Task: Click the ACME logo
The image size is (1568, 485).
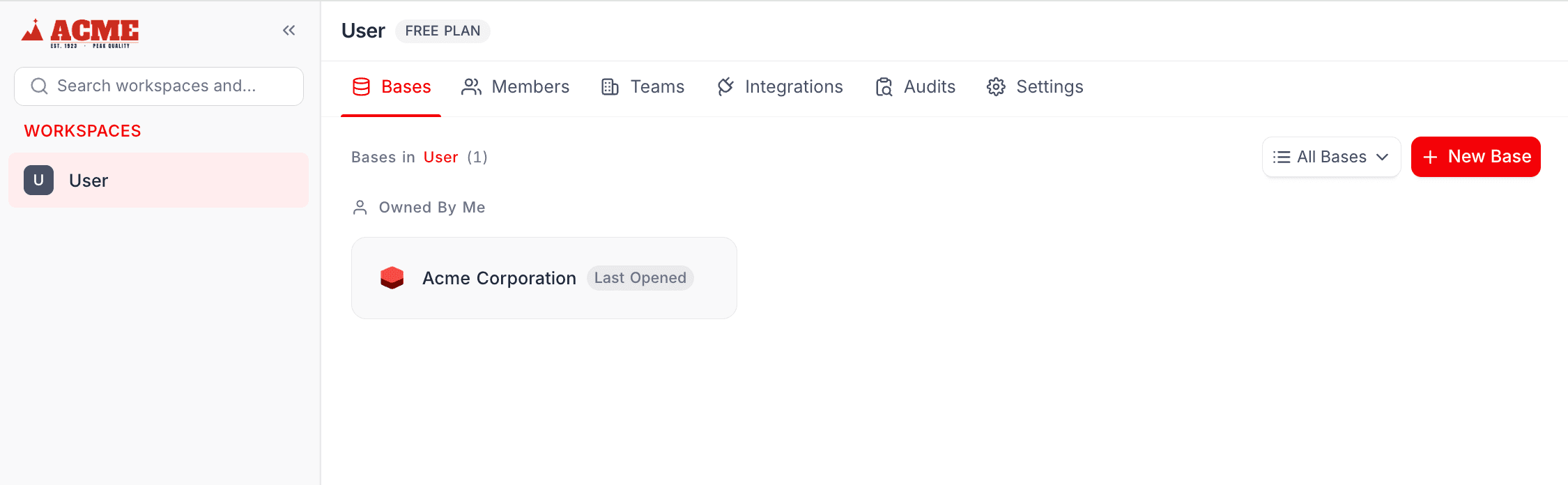Action: (80, 33)
